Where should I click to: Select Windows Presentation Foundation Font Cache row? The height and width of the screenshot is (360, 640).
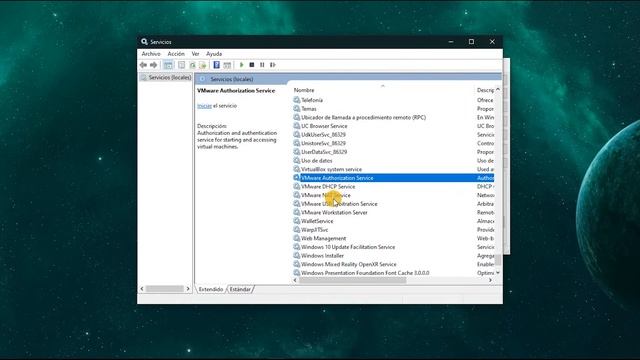tap(393, 273)
